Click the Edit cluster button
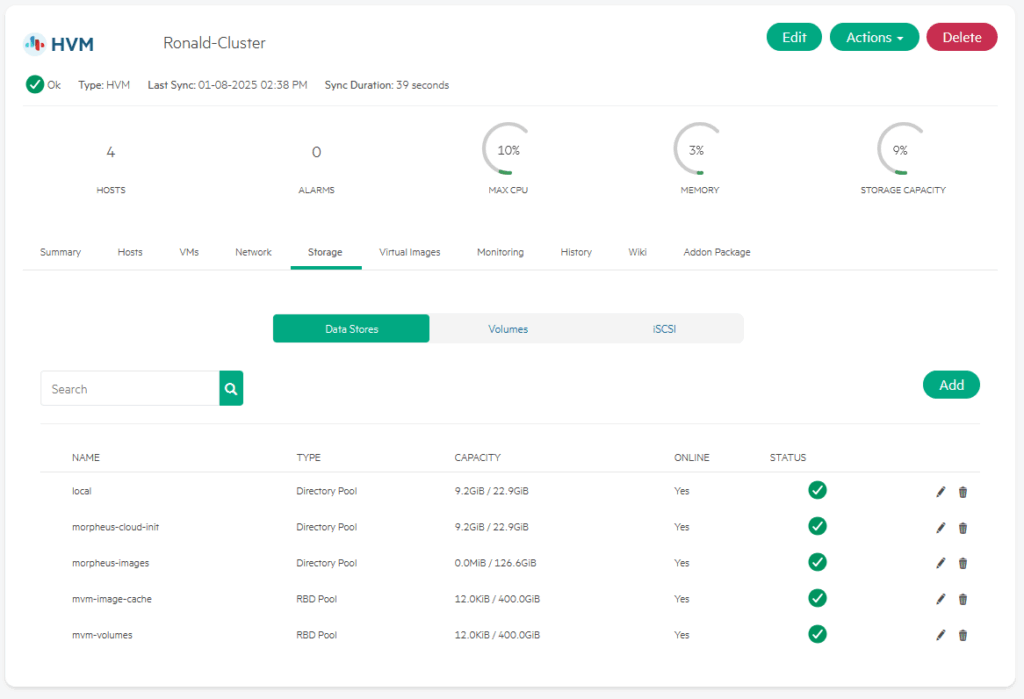 pyautogui.click(x=794, y=37)
